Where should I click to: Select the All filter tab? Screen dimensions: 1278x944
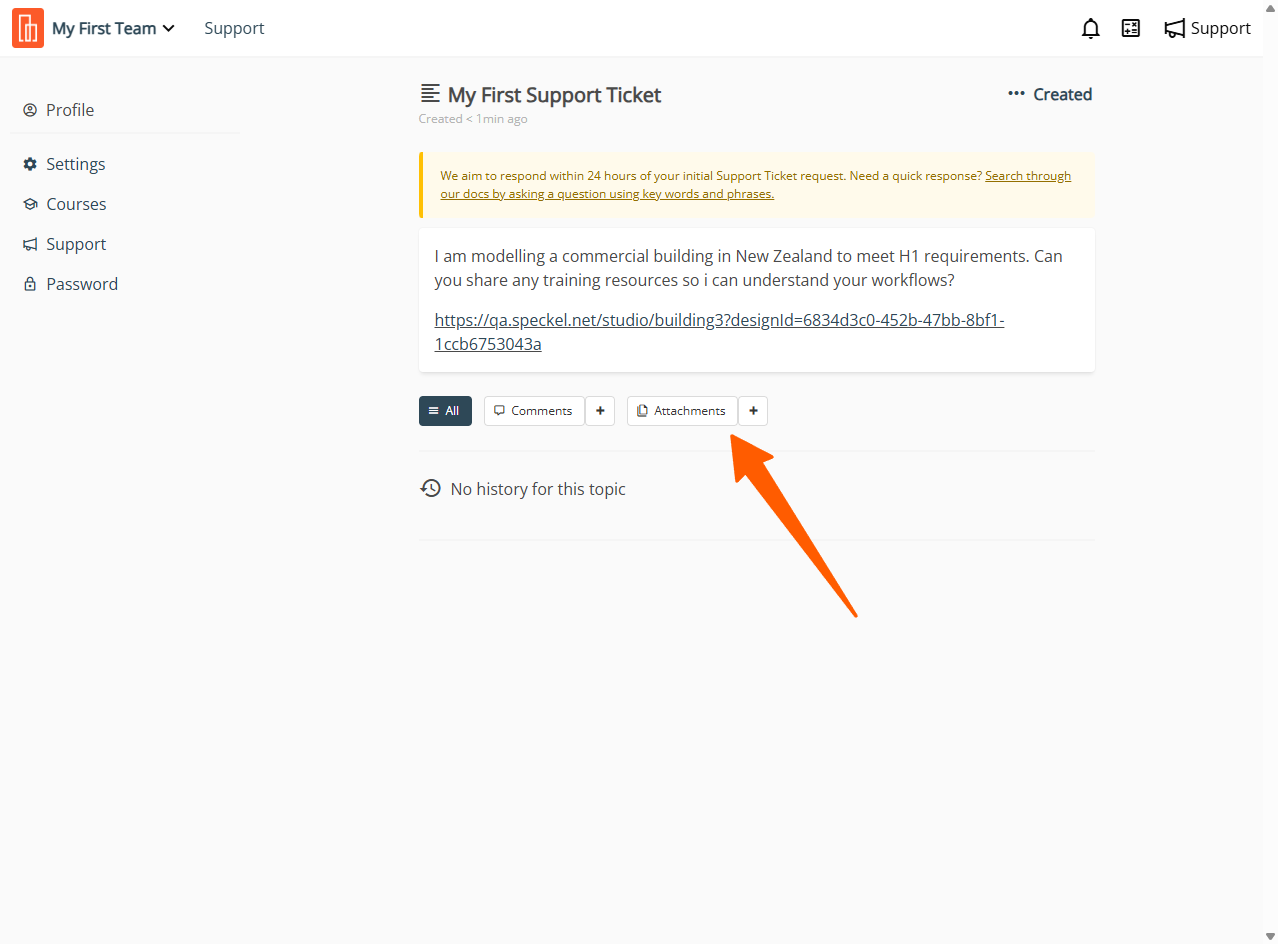[x=445, y=411]
